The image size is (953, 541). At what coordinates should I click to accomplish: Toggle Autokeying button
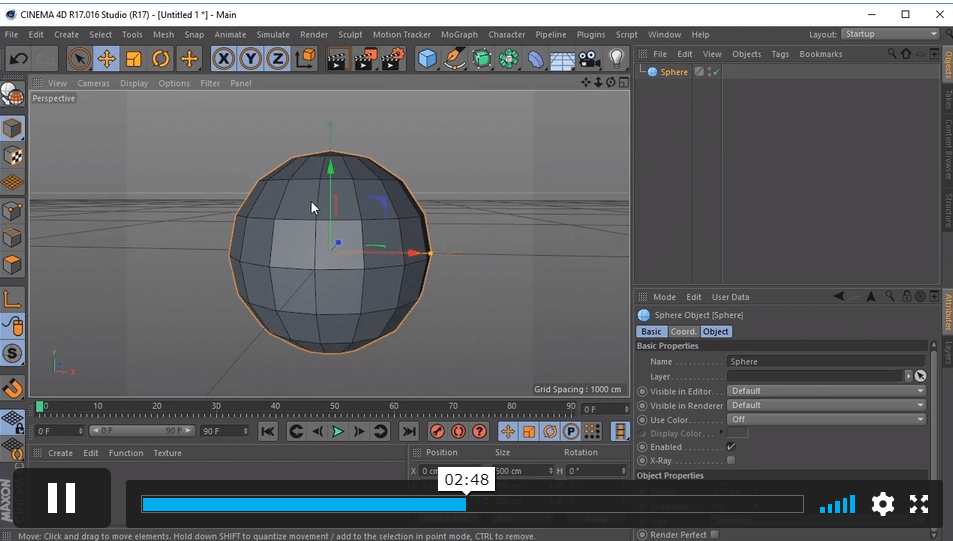click(x=458, y=432)
